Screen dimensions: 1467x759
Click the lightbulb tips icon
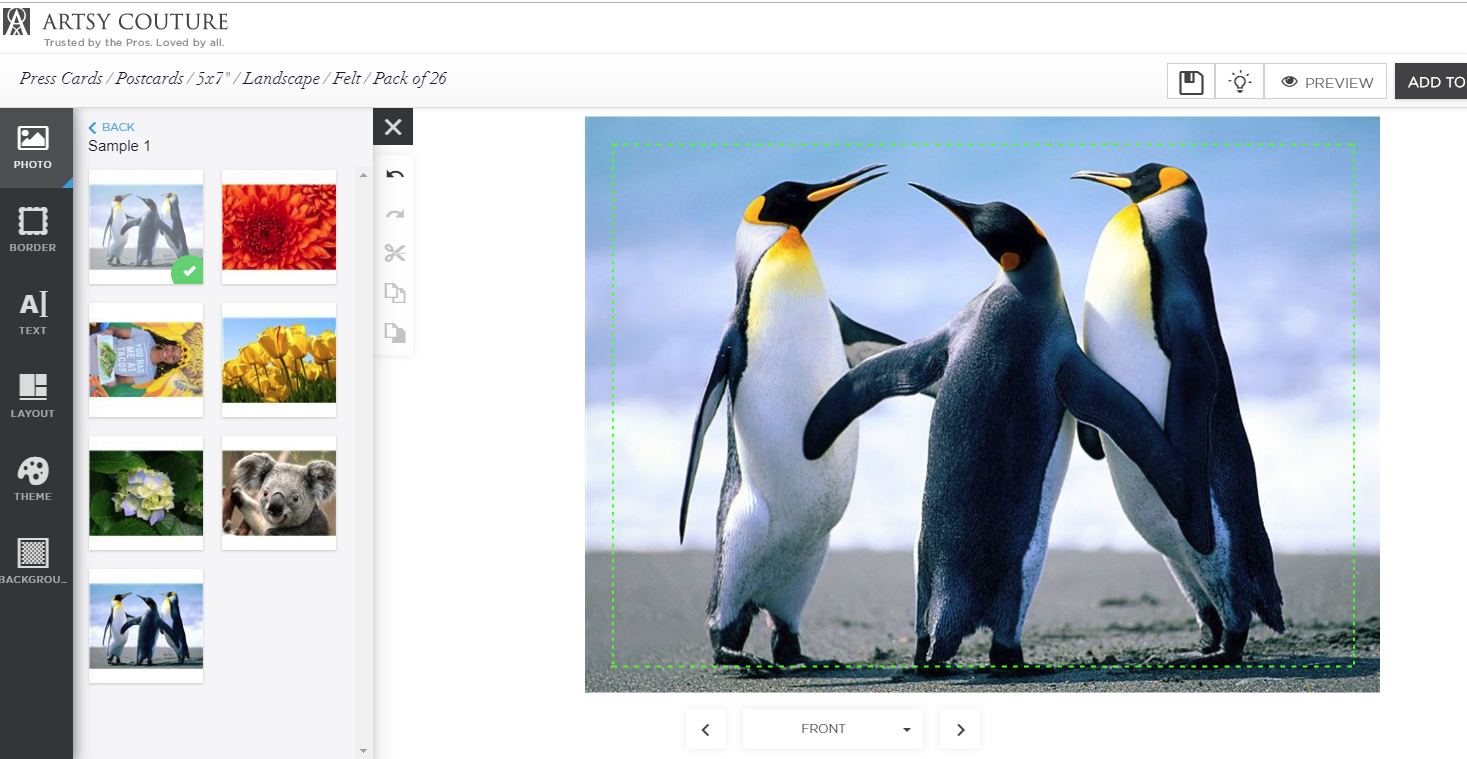tap(1240, 82)
